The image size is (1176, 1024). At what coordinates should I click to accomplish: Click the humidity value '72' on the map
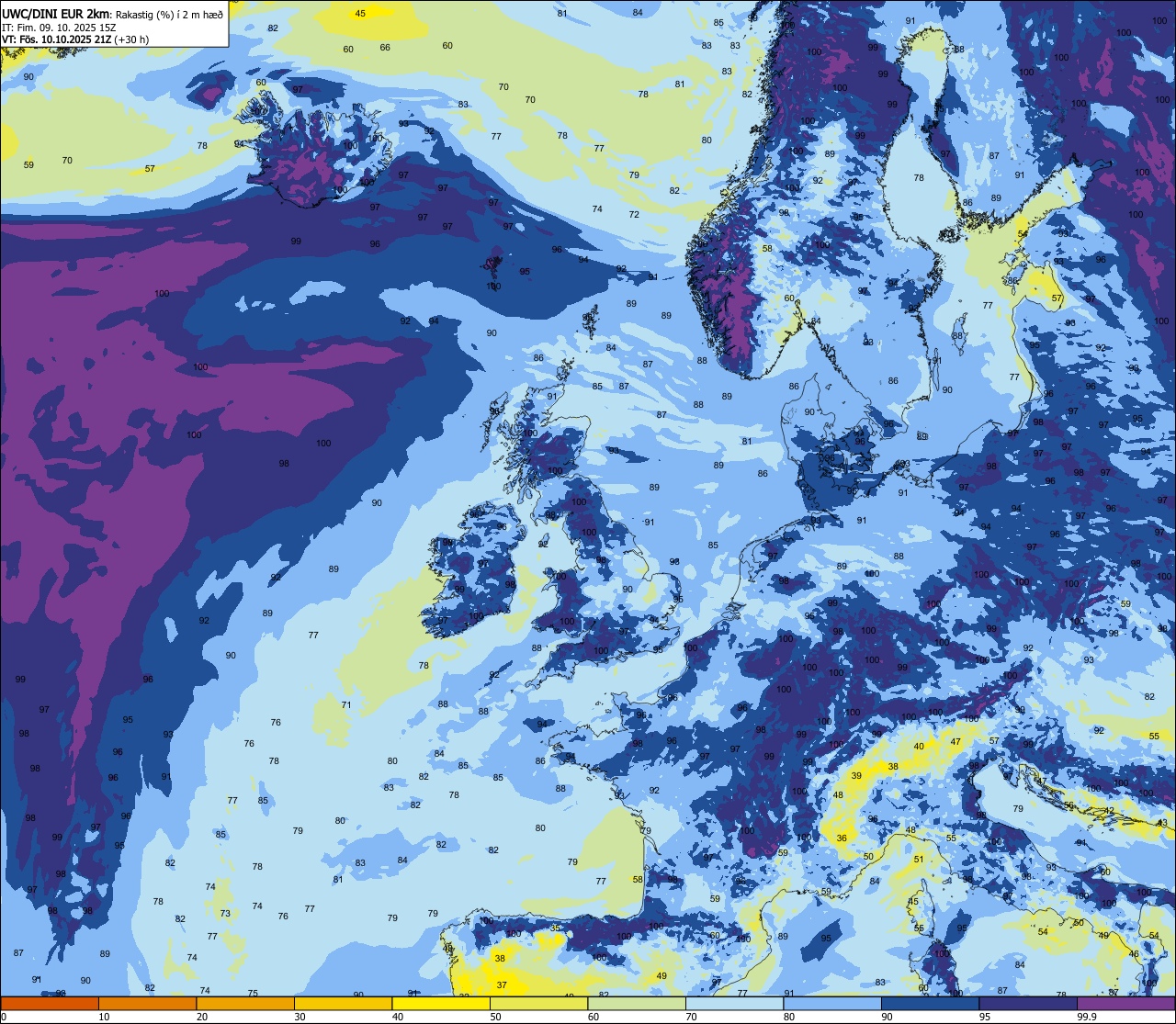634,215
